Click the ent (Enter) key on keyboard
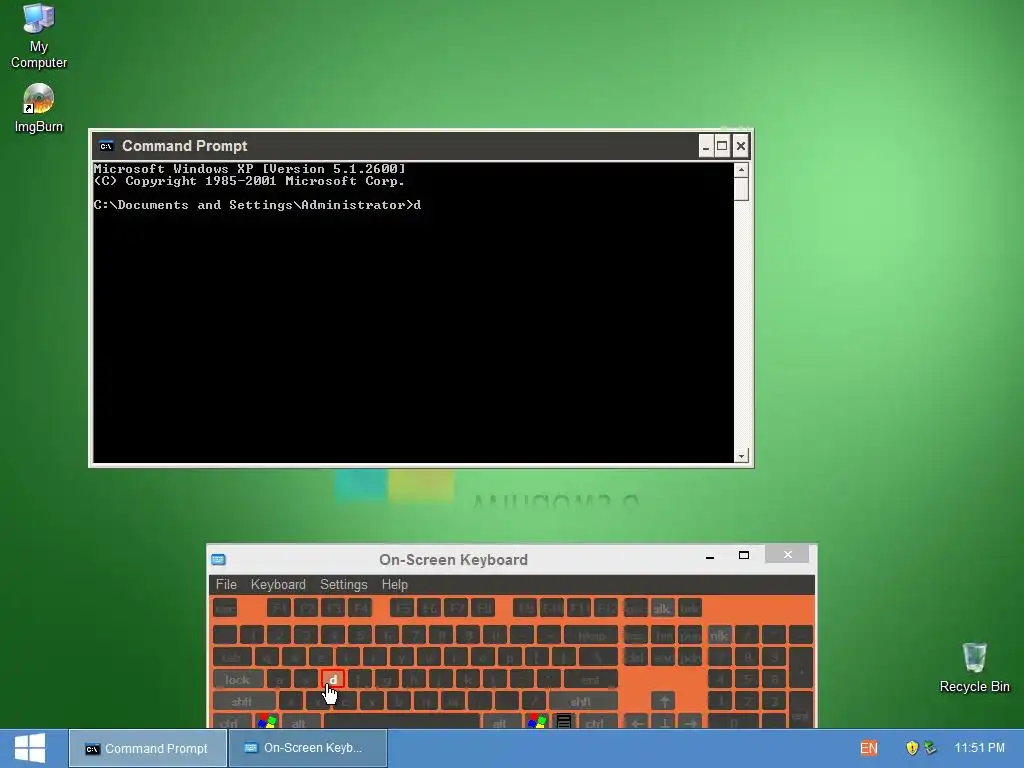 pyautogui.click(x=590, y=679)
